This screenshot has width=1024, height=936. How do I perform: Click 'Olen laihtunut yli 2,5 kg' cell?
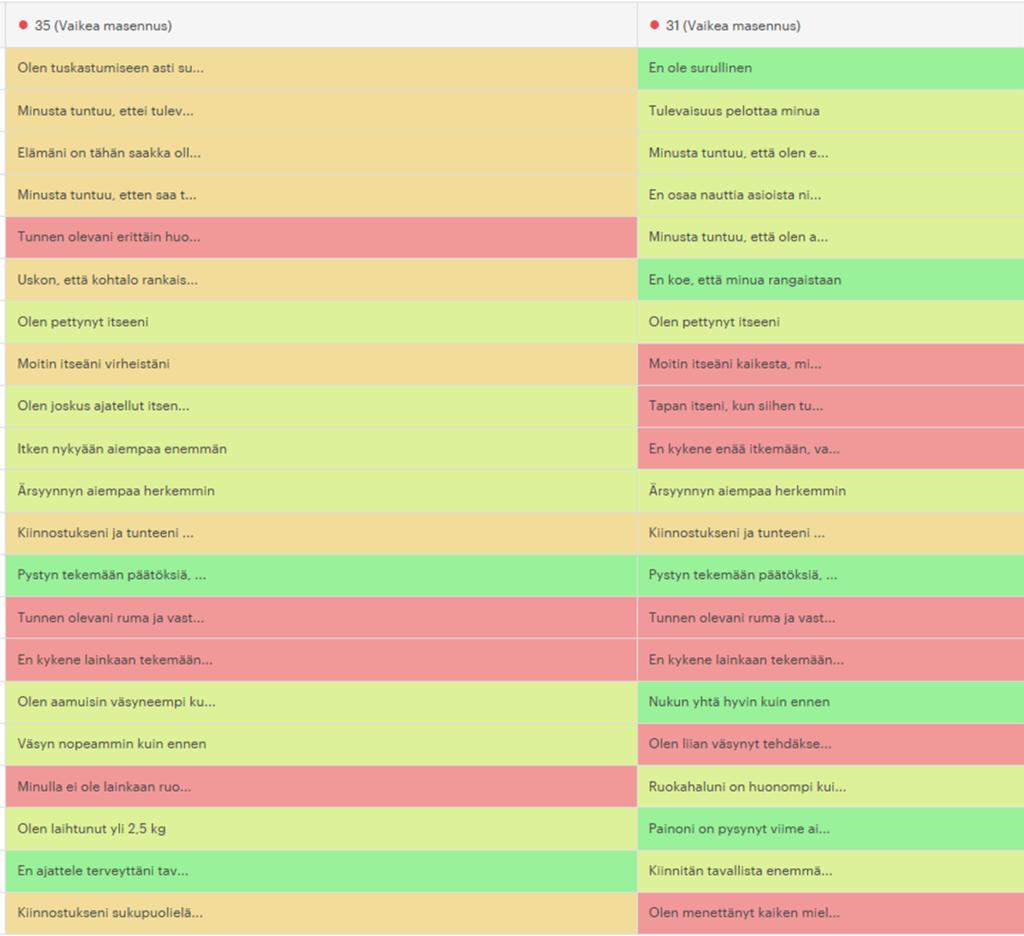coord(321,829)
